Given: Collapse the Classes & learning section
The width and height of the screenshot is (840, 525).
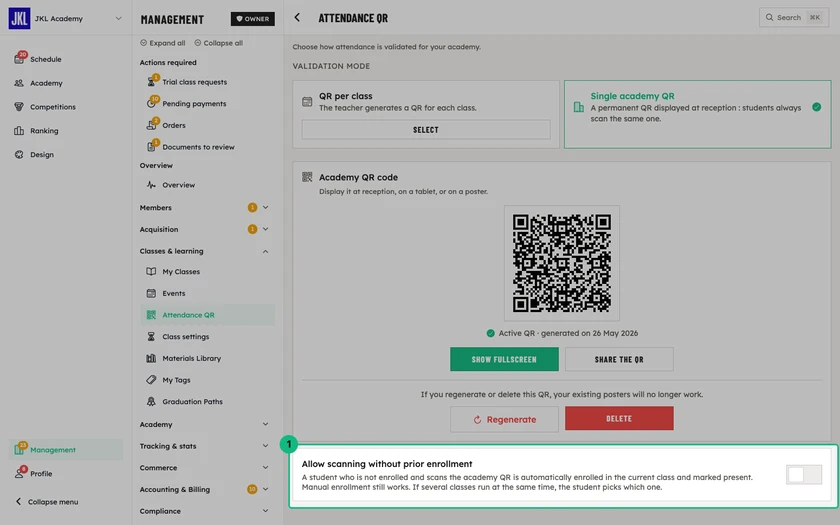Looking at the screenshot, I should click(x=265, y=251).
